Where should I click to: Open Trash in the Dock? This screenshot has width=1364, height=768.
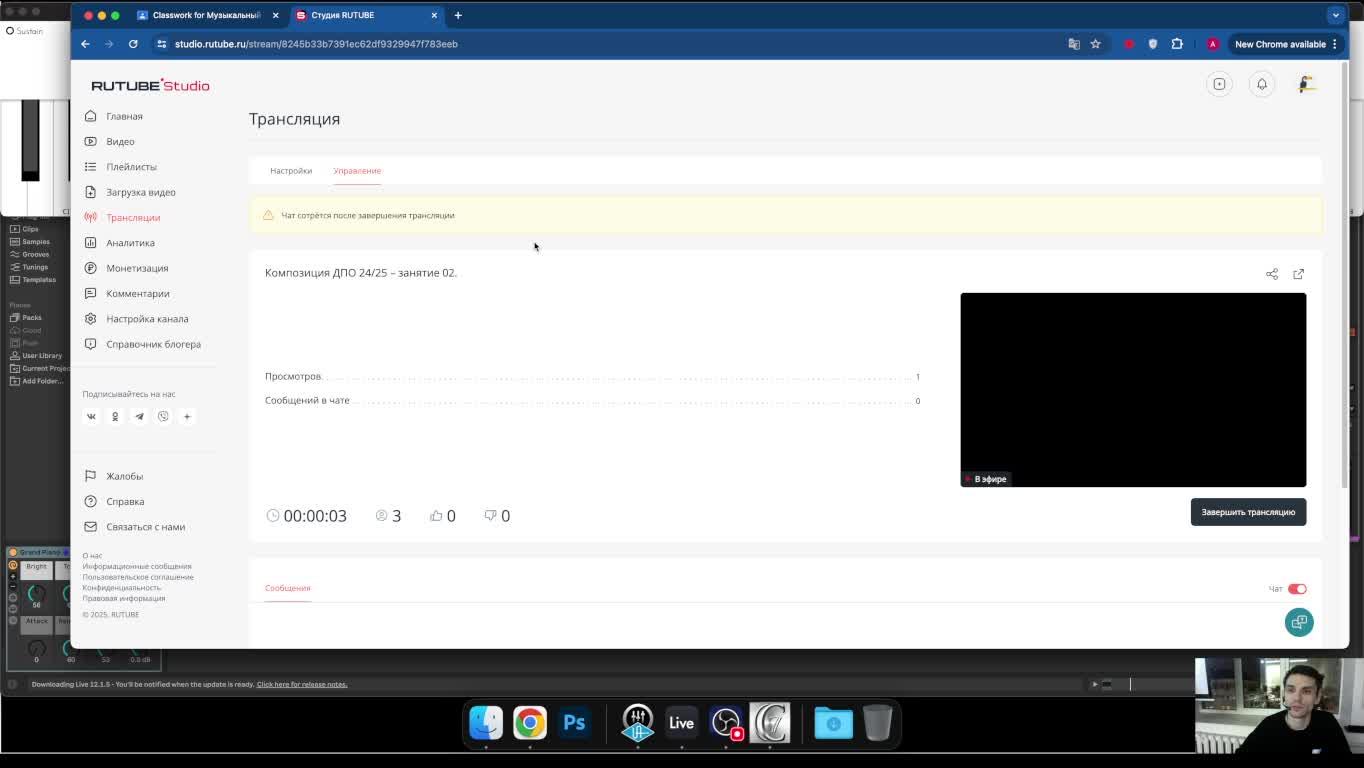[x=877, y=722]
